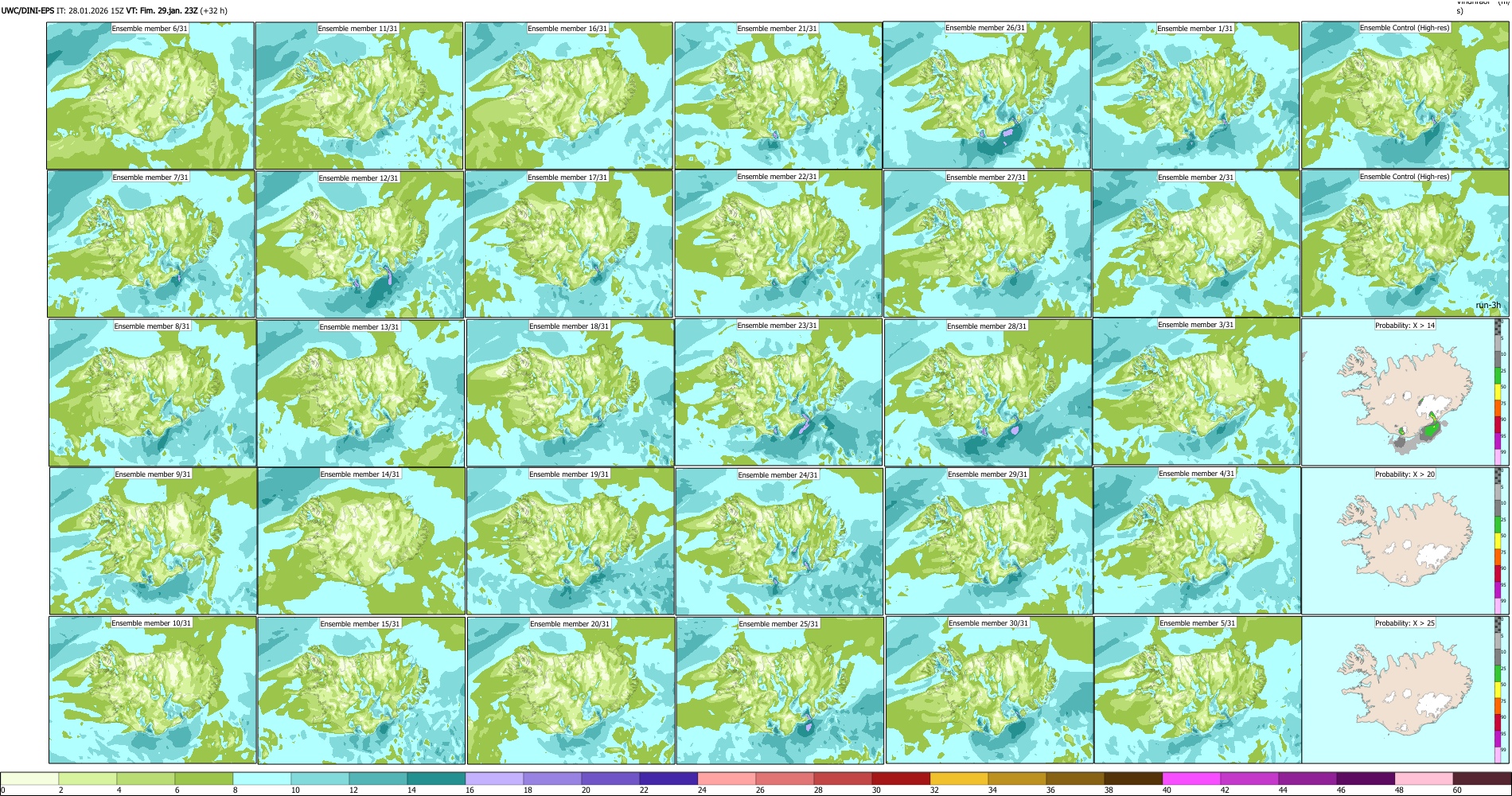Open Ensemble member 15/31 panel
The image size is (1512, 796).
pyautogui.click(x=361, y=690)
